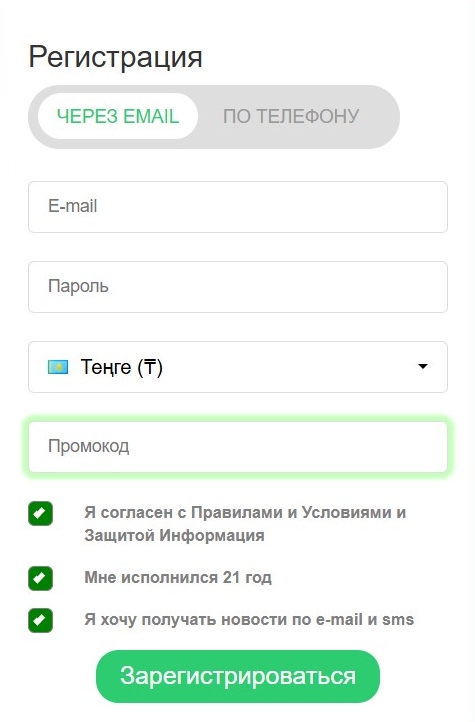Switch to the ПО ТЕЛЕФОНУ tab
Viewport: 475px width, 722px height.
(291, 116)
